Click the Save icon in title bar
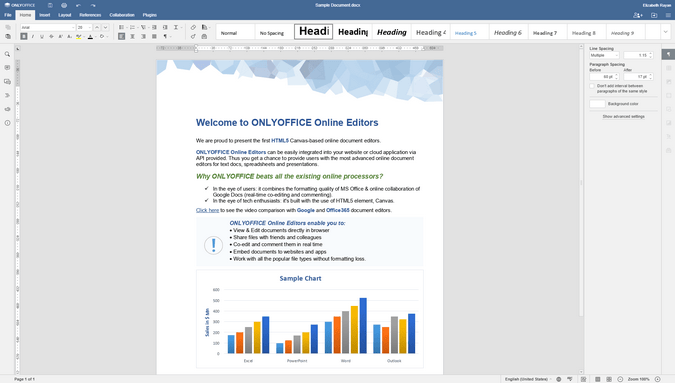This screenshot has width=675, height=383. click(x=50, y=5)
